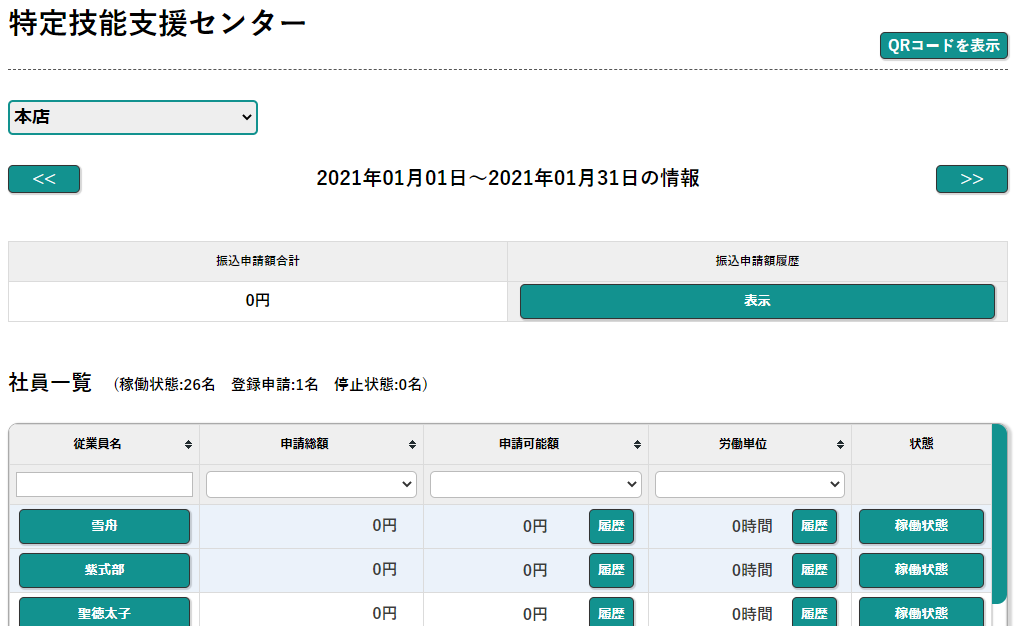Go to next month with >> button
Viewport: 1019px width, 626px height.
(971, 179)
